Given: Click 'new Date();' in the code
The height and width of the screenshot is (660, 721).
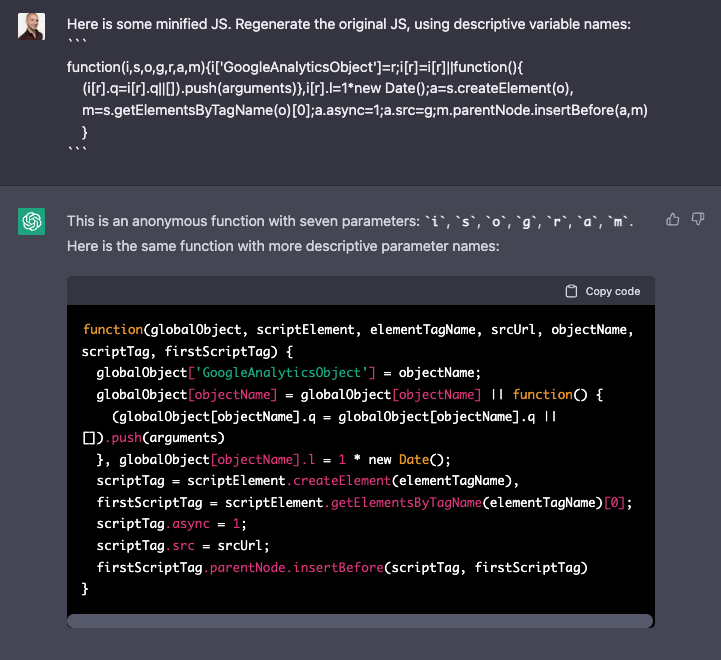Looking at the screenshot, I should [409, 459].
